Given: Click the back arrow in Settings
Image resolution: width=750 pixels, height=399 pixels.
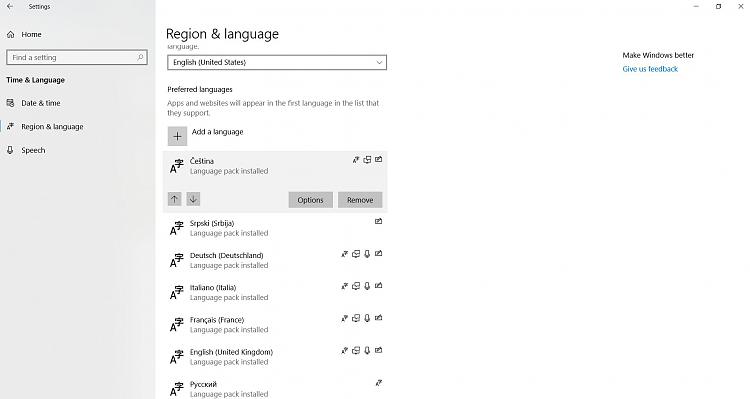Looking at the screenshot, I should (10, 7).
